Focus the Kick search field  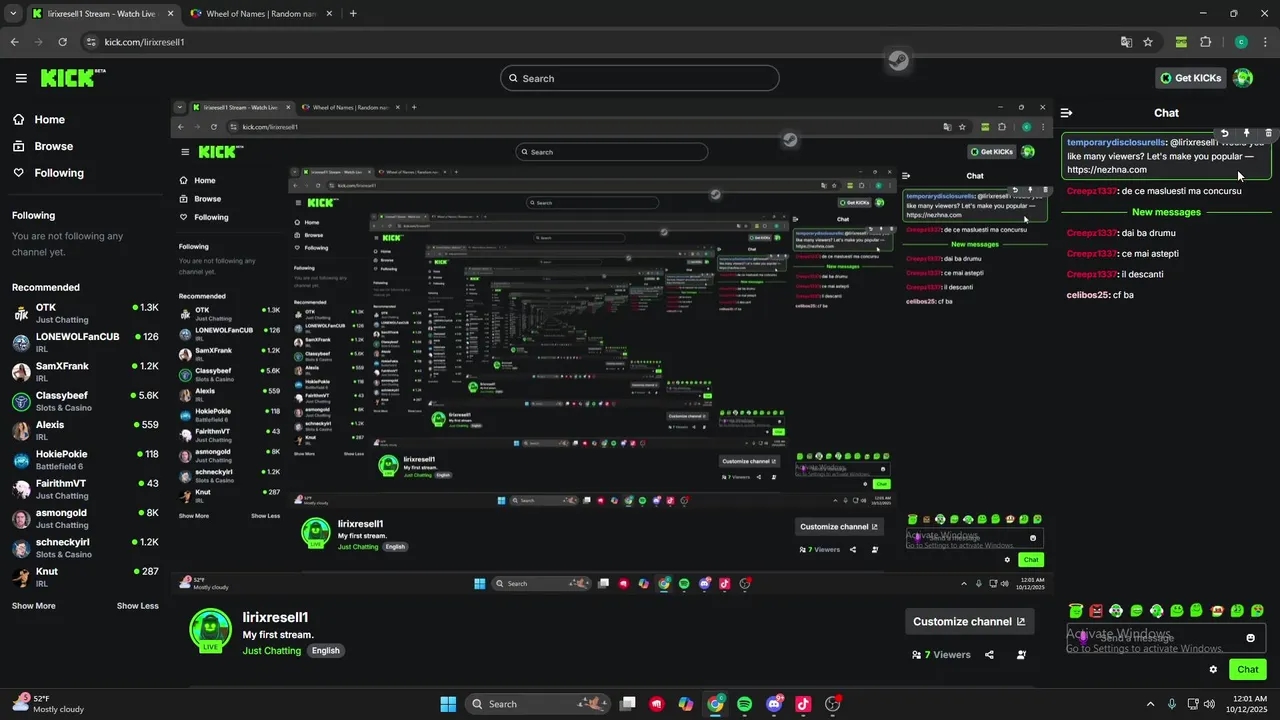pyautogui.click(x=640, y=78)
